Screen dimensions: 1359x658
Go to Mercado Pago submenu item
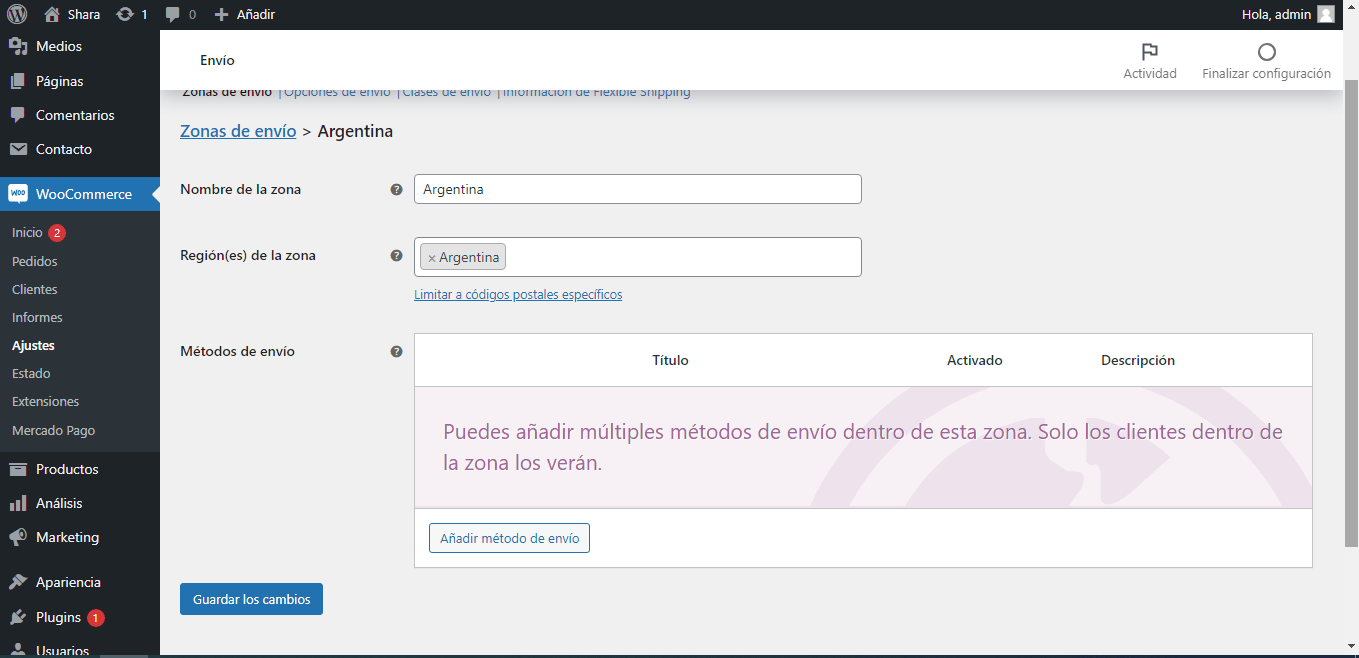53,430
